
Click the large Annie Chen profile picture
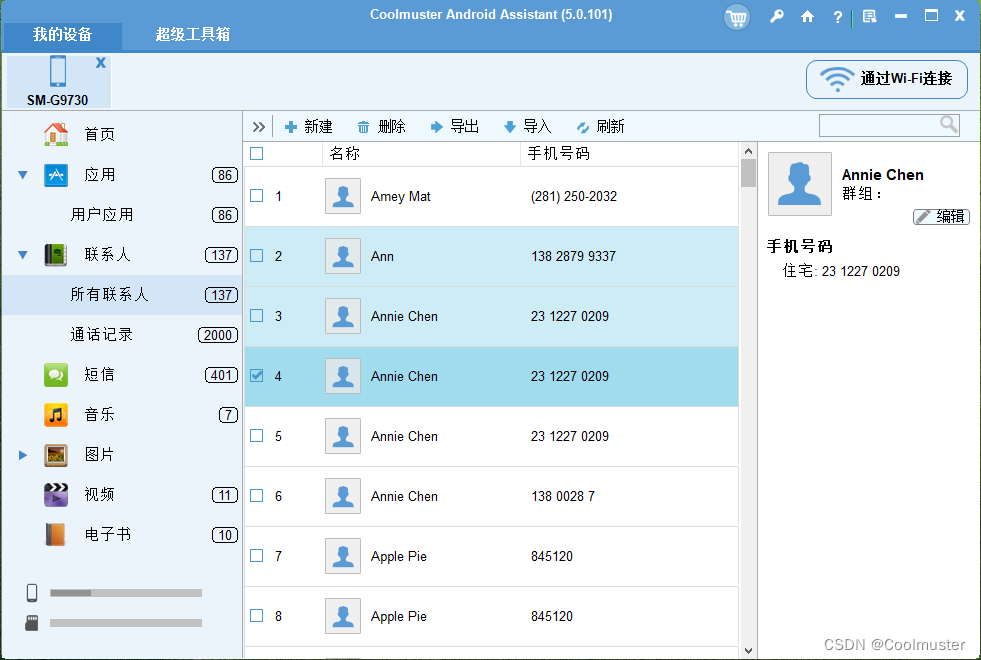pos(800,184)
